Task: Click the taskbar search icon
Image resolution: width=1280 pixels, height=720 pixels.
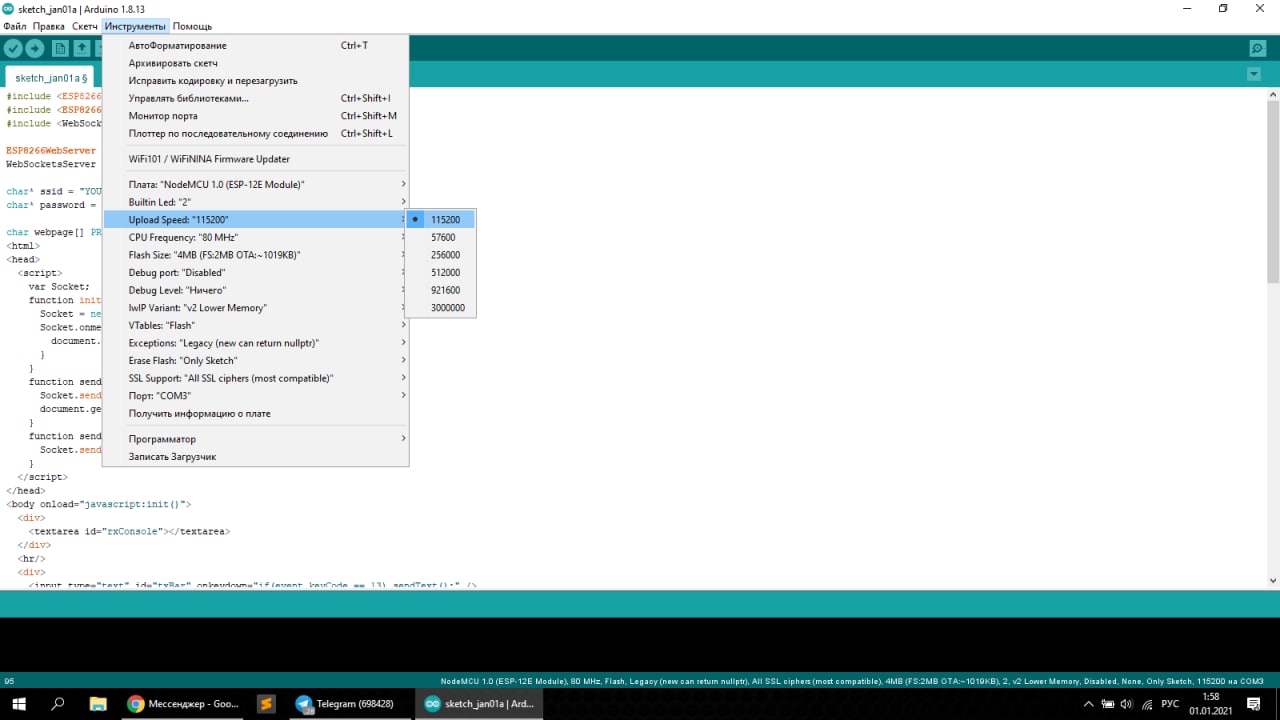Action: 57,704
